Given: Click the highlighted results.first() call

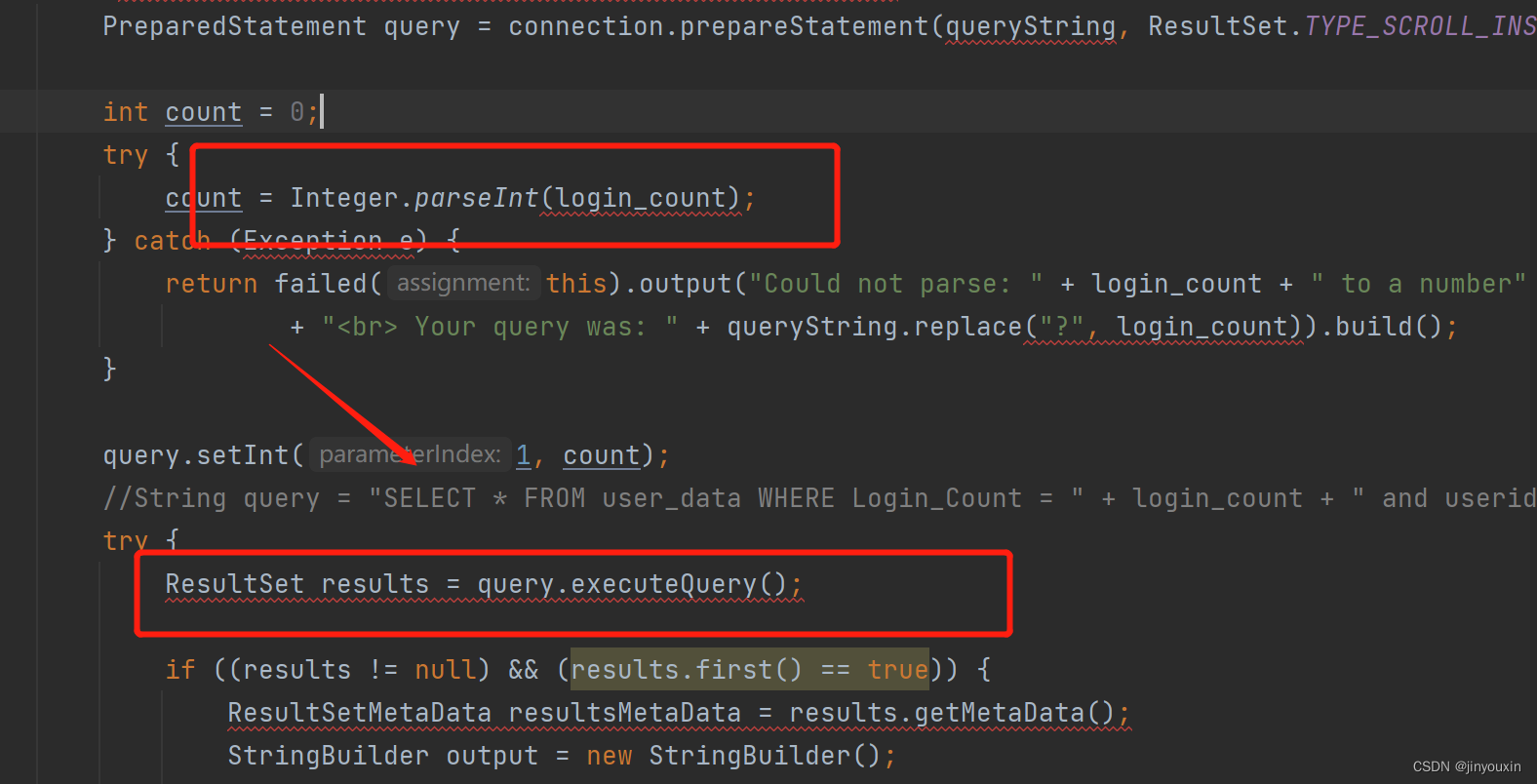Looking at the screenshot, I should (687, 670).
